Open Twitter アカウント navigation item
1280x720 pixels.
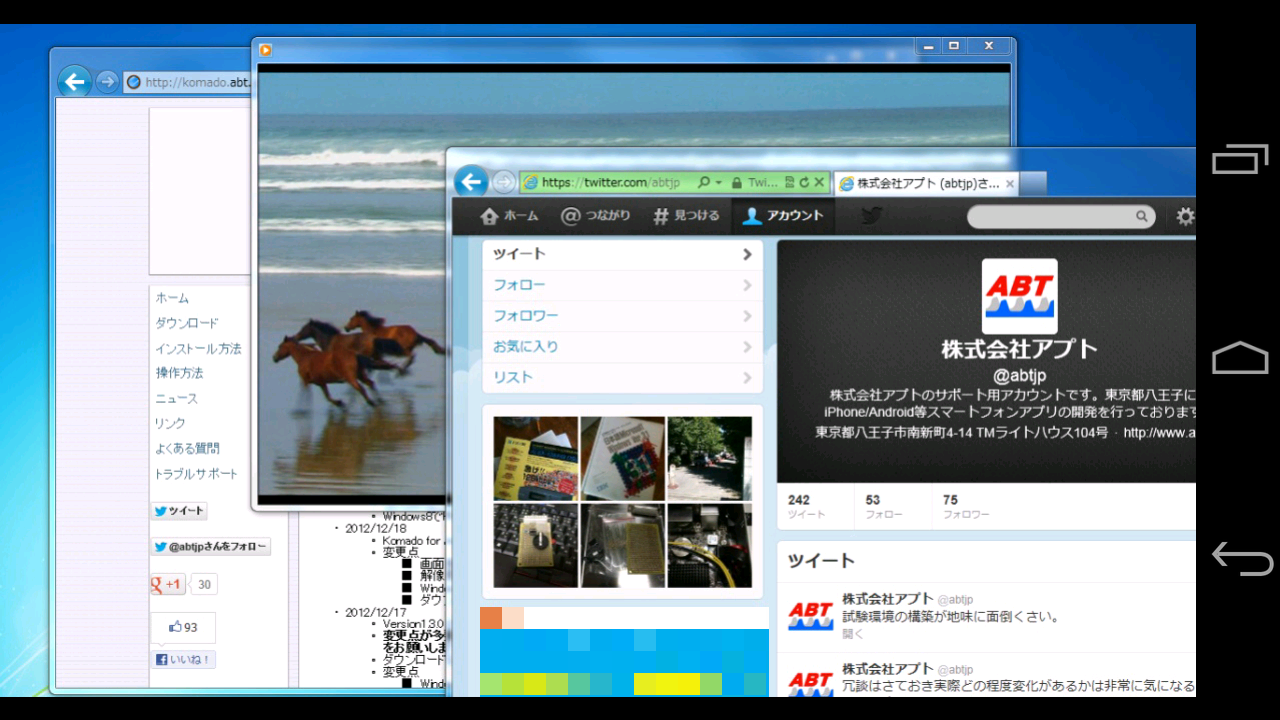pyautogui.click(x=783, y=216)
